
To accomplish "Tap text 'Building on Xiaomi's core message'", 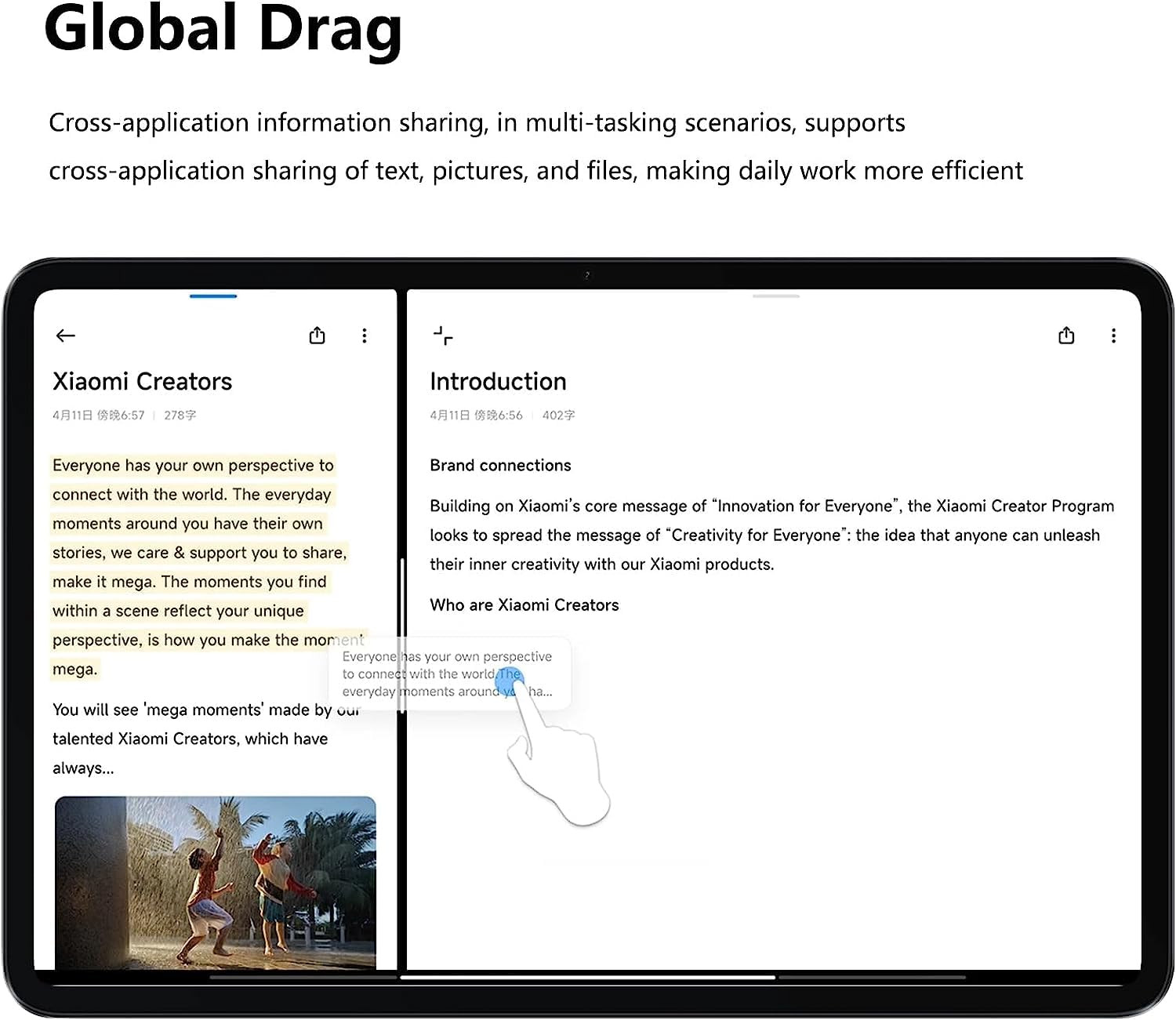I will point(568,506).
